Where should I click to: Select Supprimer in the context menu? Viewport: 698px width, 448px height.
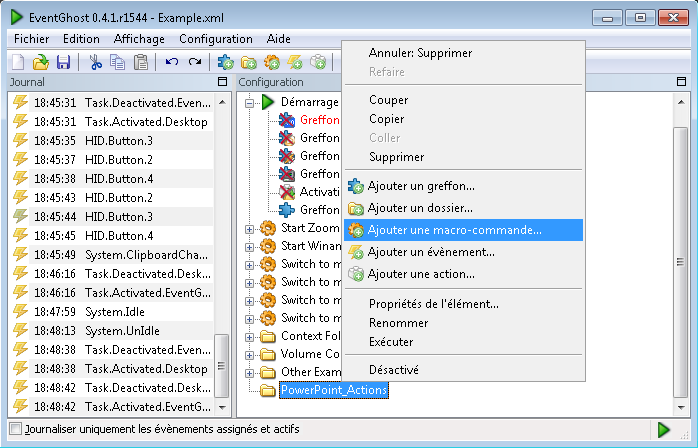coord(463,157)
